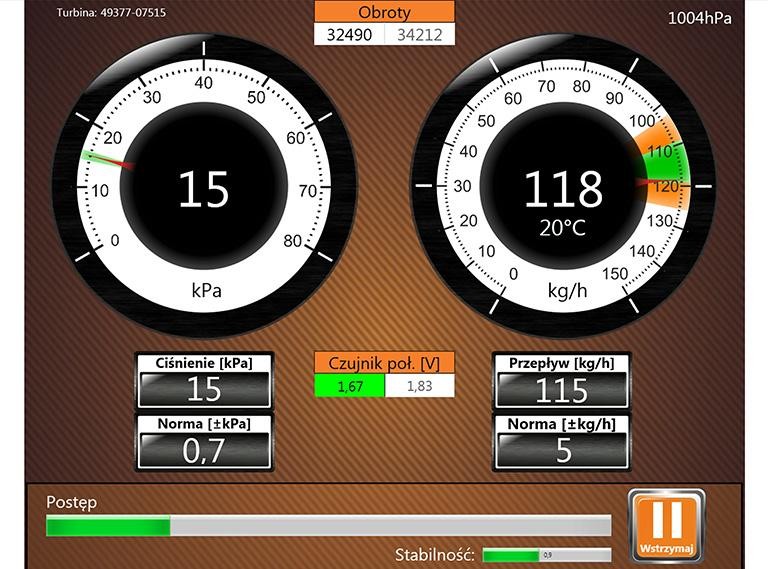Click the 20°C temperature reading

pyautogui.click(x=563, y=228)
